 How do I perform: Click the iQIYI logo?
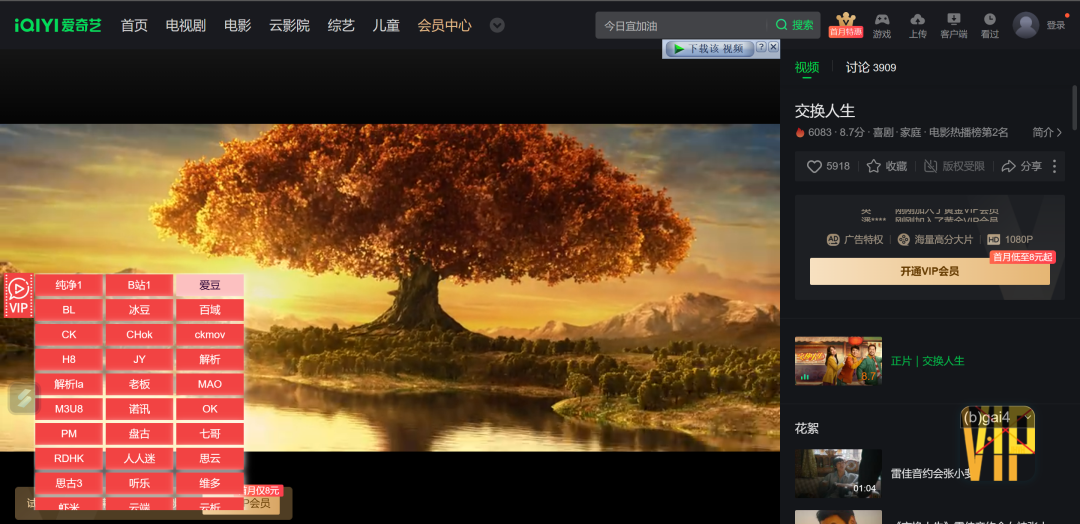coord(58,25)
